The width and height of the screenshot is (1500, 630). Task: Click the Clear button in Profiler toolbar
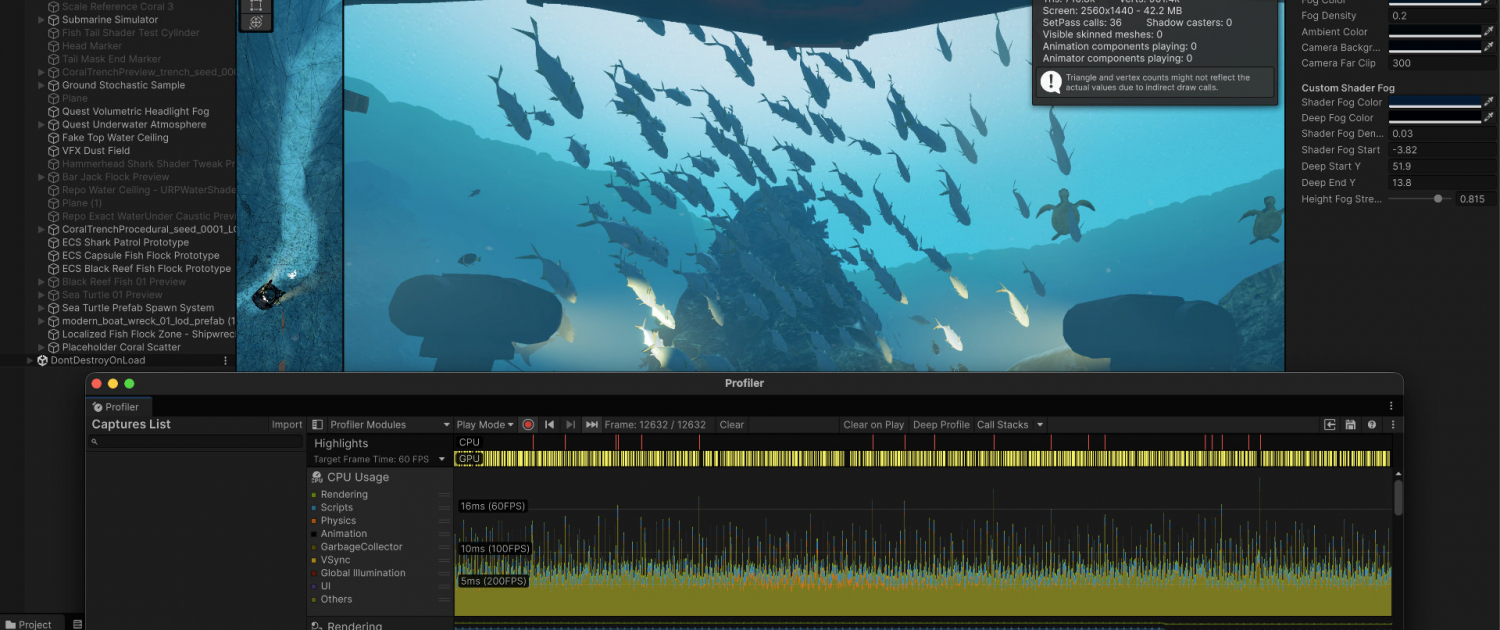click(x=732, y=425)
